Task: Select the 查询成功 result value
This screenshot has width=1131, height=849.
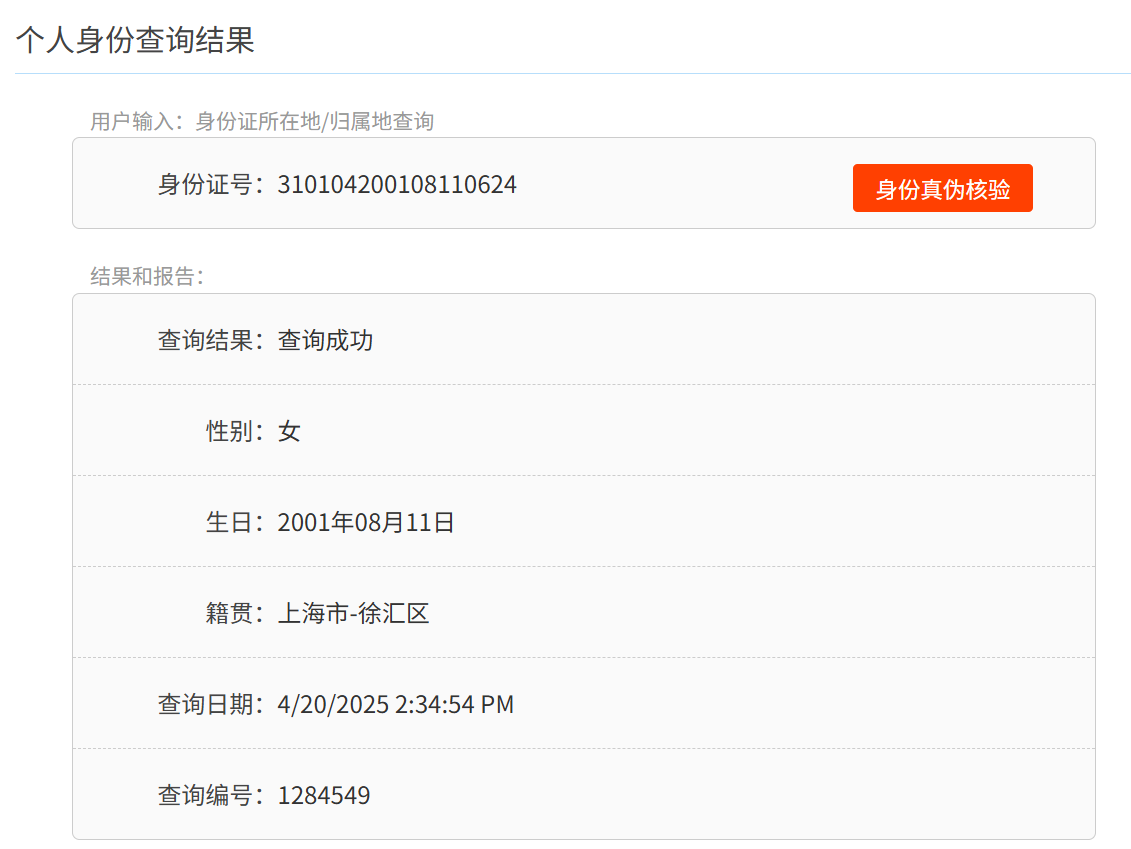Action: (325, 340)
